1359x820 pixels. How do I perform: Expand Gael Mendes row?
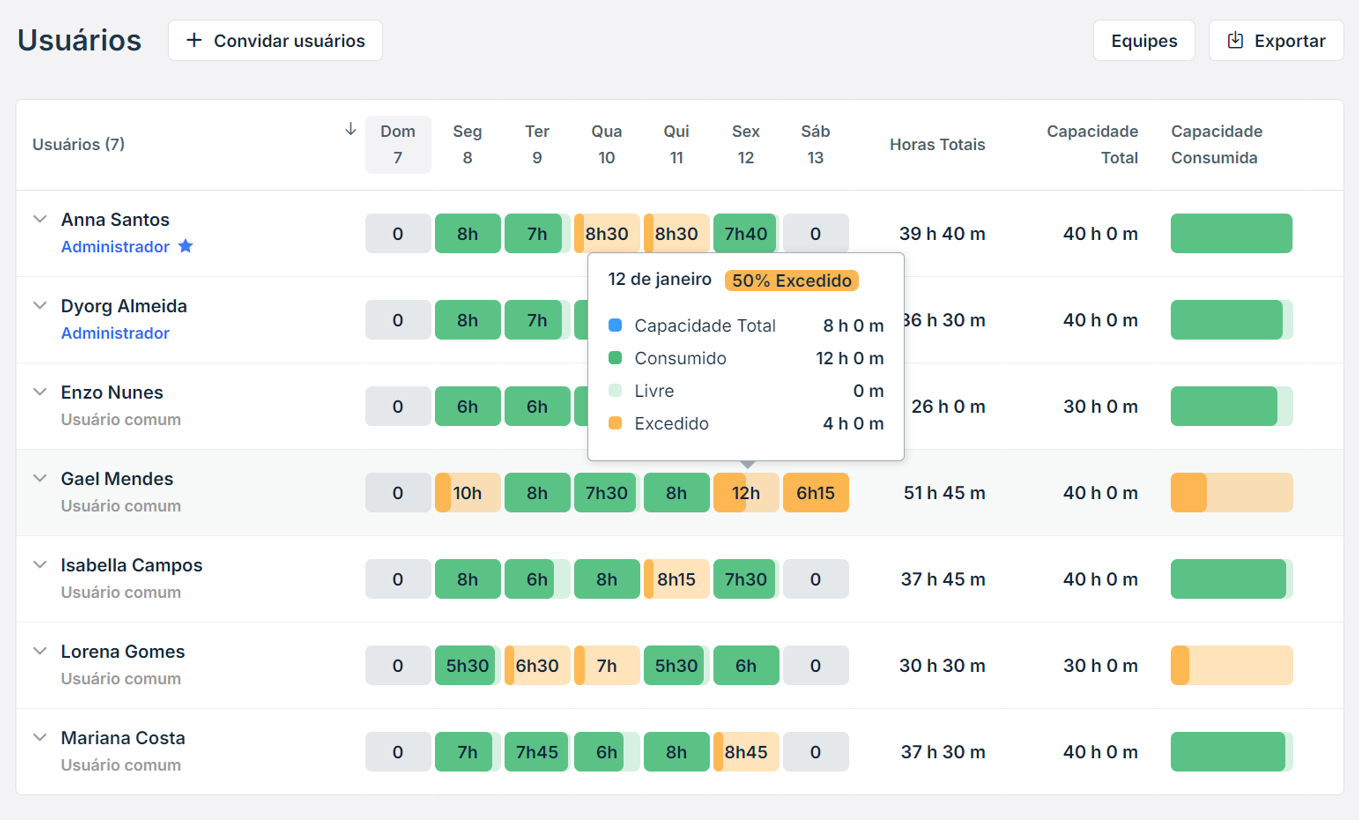click(x=40, y=478)
